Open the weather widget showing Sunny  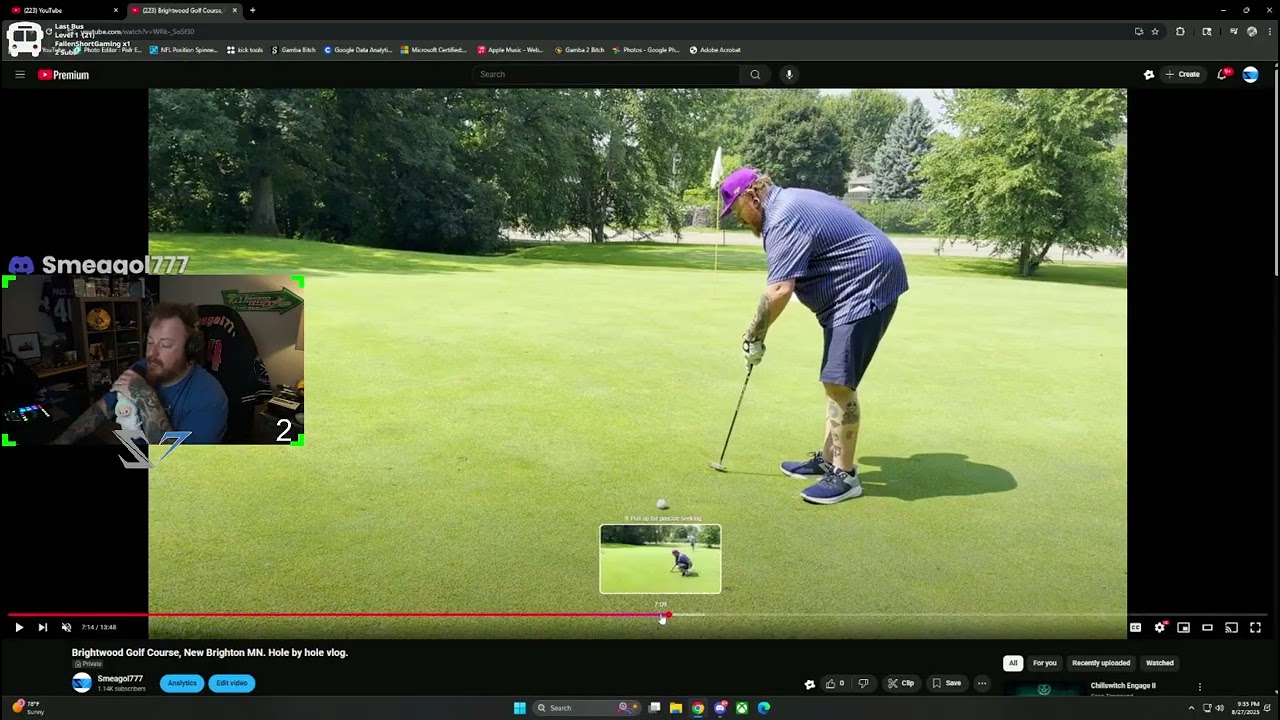click(28, 708)
